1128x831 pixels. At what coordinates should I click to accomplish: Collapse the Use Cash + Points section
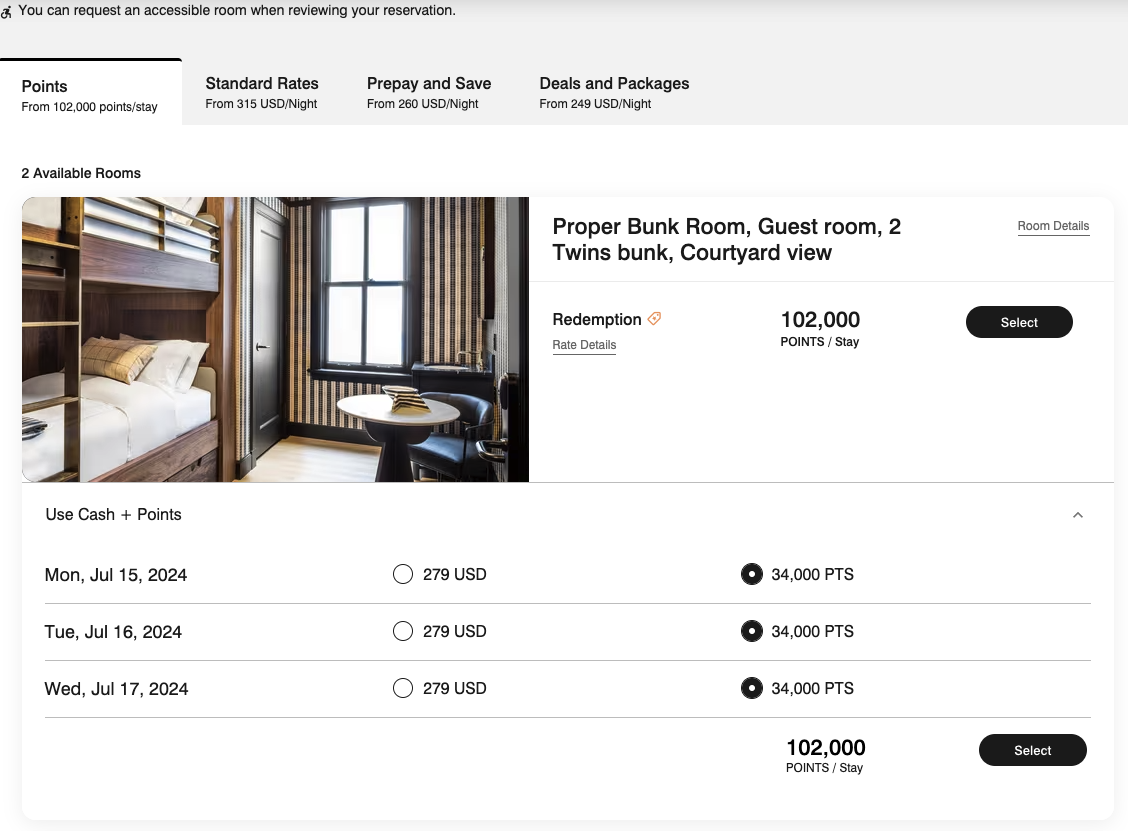[1078, 515]
